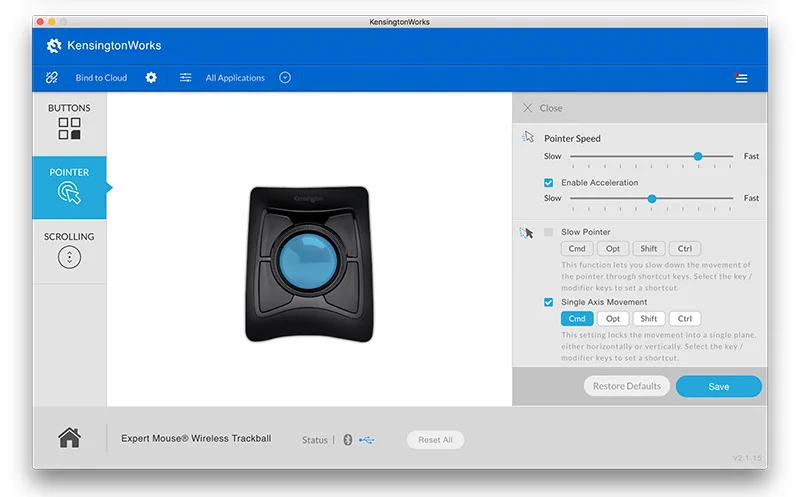This screenshot has width=800, height=497.
Task: Select Cmd key for Slow Pointer
Action: [577, 248]
